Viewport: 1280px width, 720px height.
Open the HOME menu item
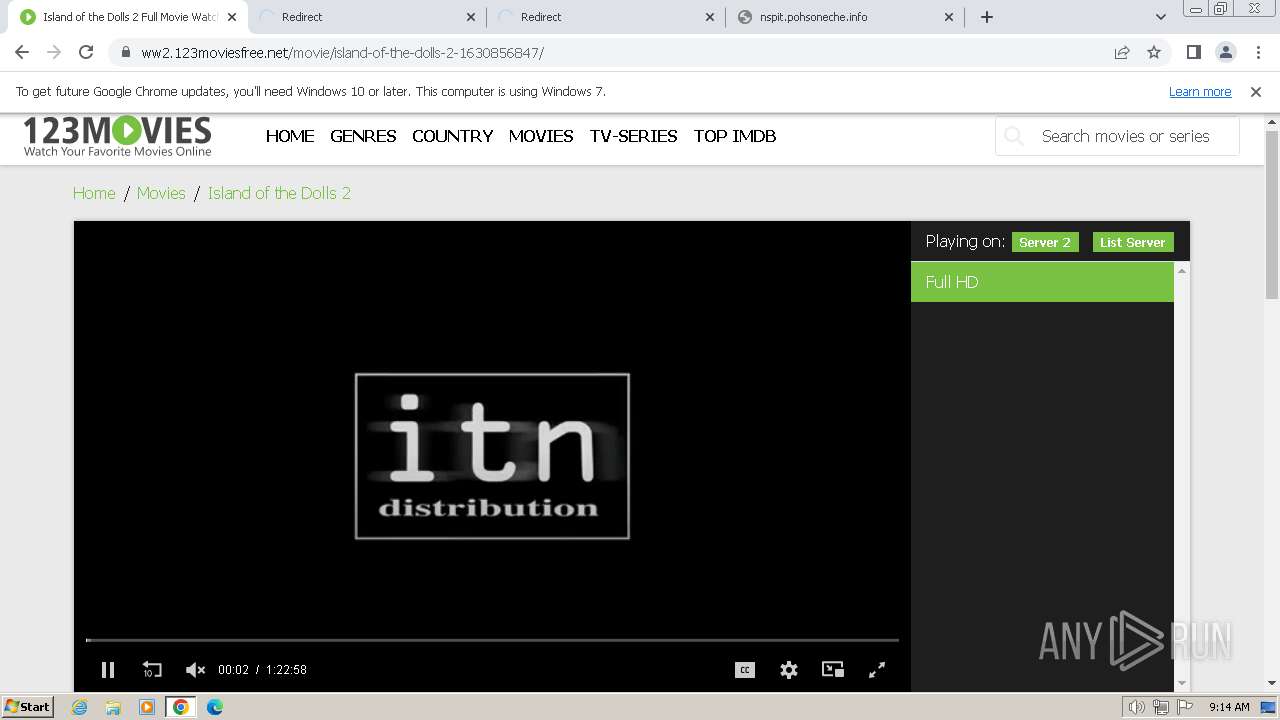pos(290,136)
